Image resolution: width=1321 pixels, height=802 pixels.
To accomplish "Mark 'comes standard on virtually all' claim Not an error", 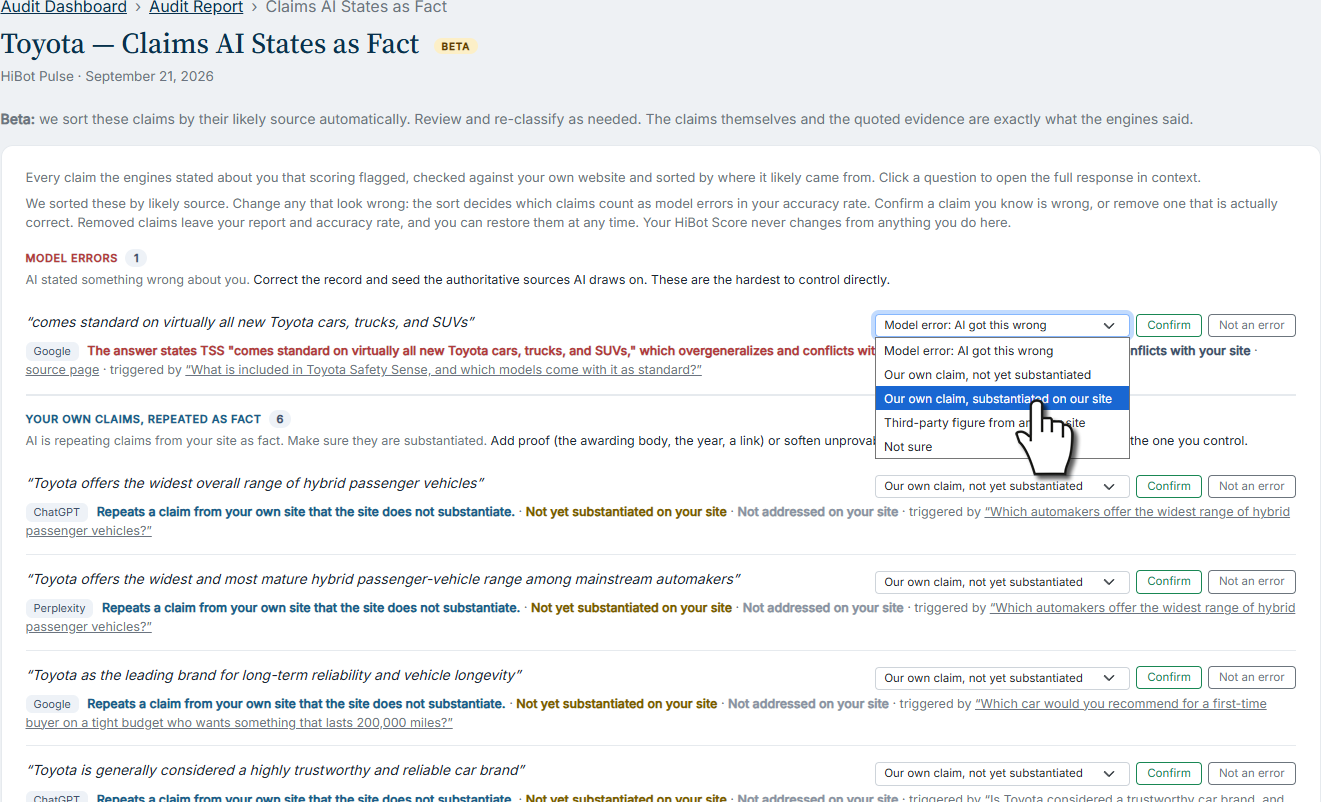I will pyautogui.click(x=1251, y=325).
